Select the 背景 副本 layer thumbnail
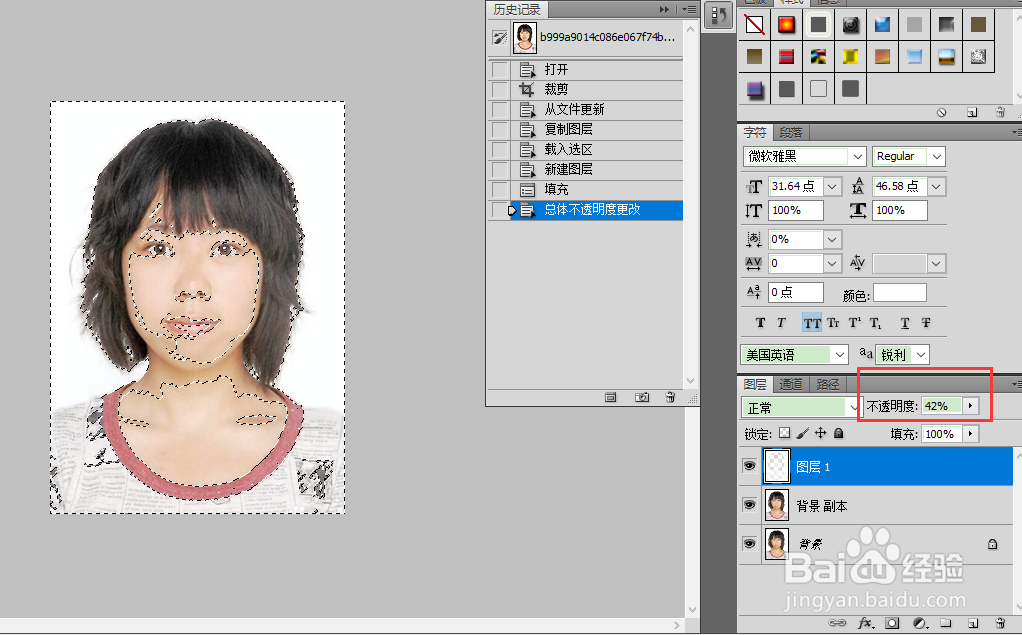Screen dimensions: 1022x635 tap(777, 505)
